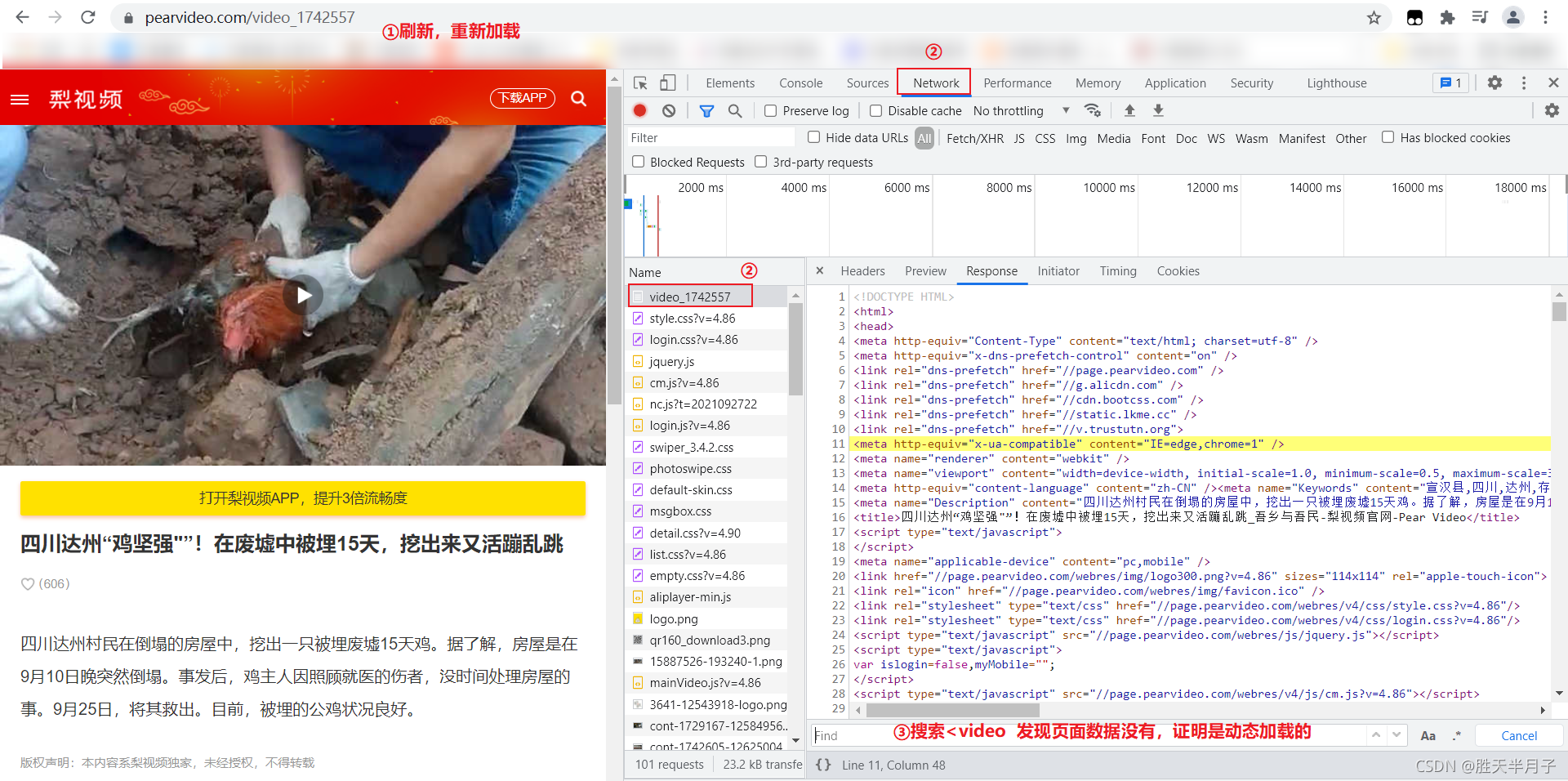Viewport: 1568px width, 781px height.
Task: Toggle match case Aa in find bar
Action: [x=1428, y=736]
